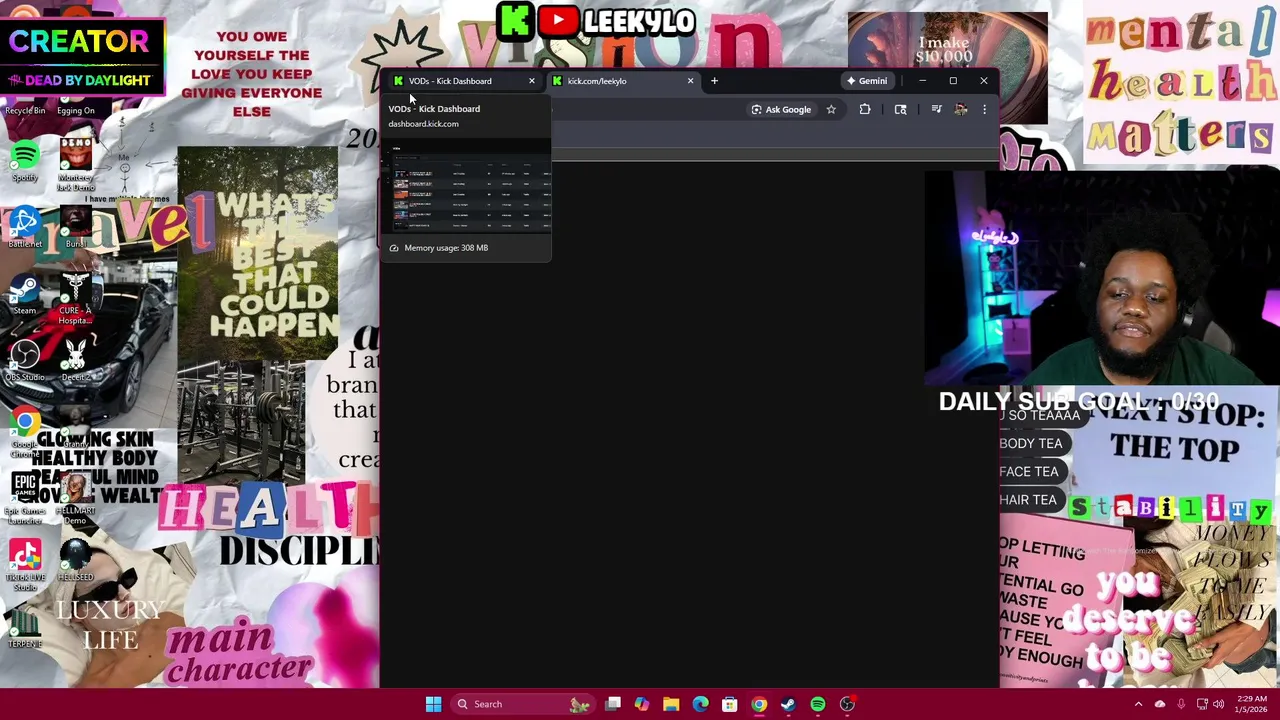Viewport: 1280px width, 720px height.
Task: Open Microsoft Store from the taskbar
Action: point(730,704)
